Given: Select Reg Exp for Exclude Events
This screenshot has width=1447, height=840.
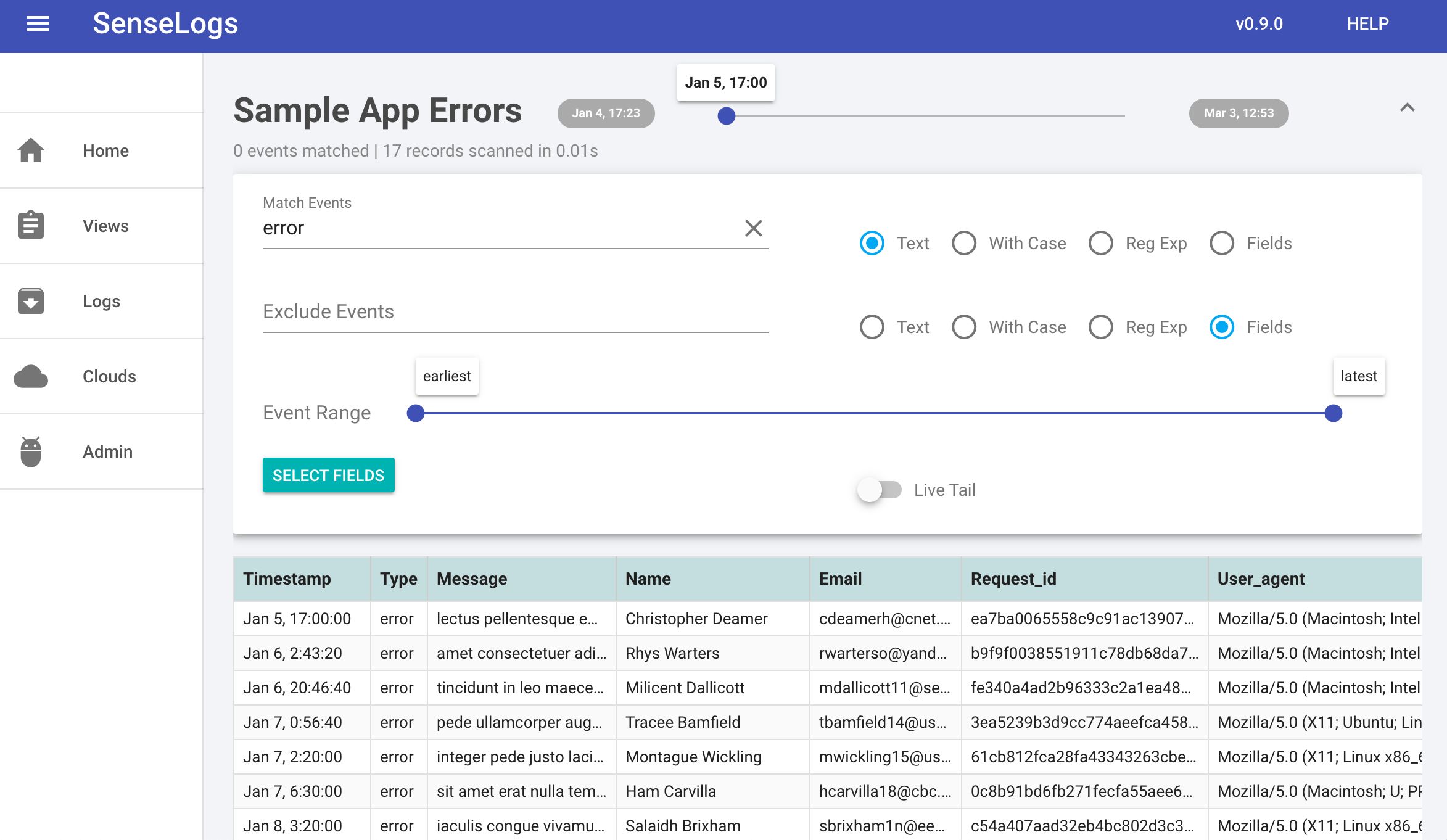Looking at the screenshot, I should coord(1101,327).
